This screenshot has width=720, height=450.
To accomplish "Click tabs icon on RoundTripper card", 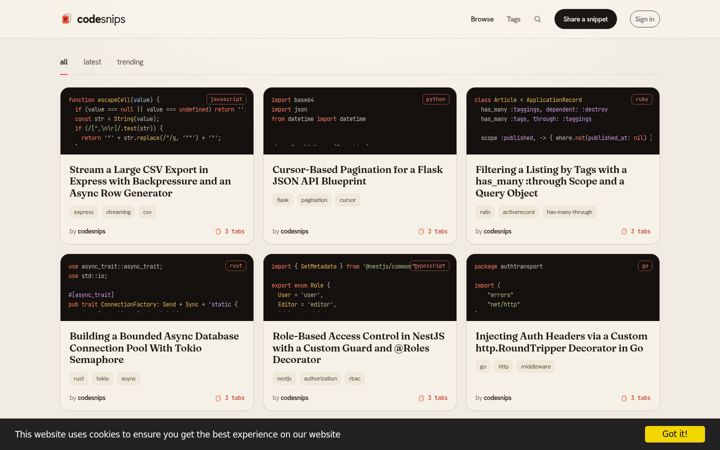I will (624, 398).
